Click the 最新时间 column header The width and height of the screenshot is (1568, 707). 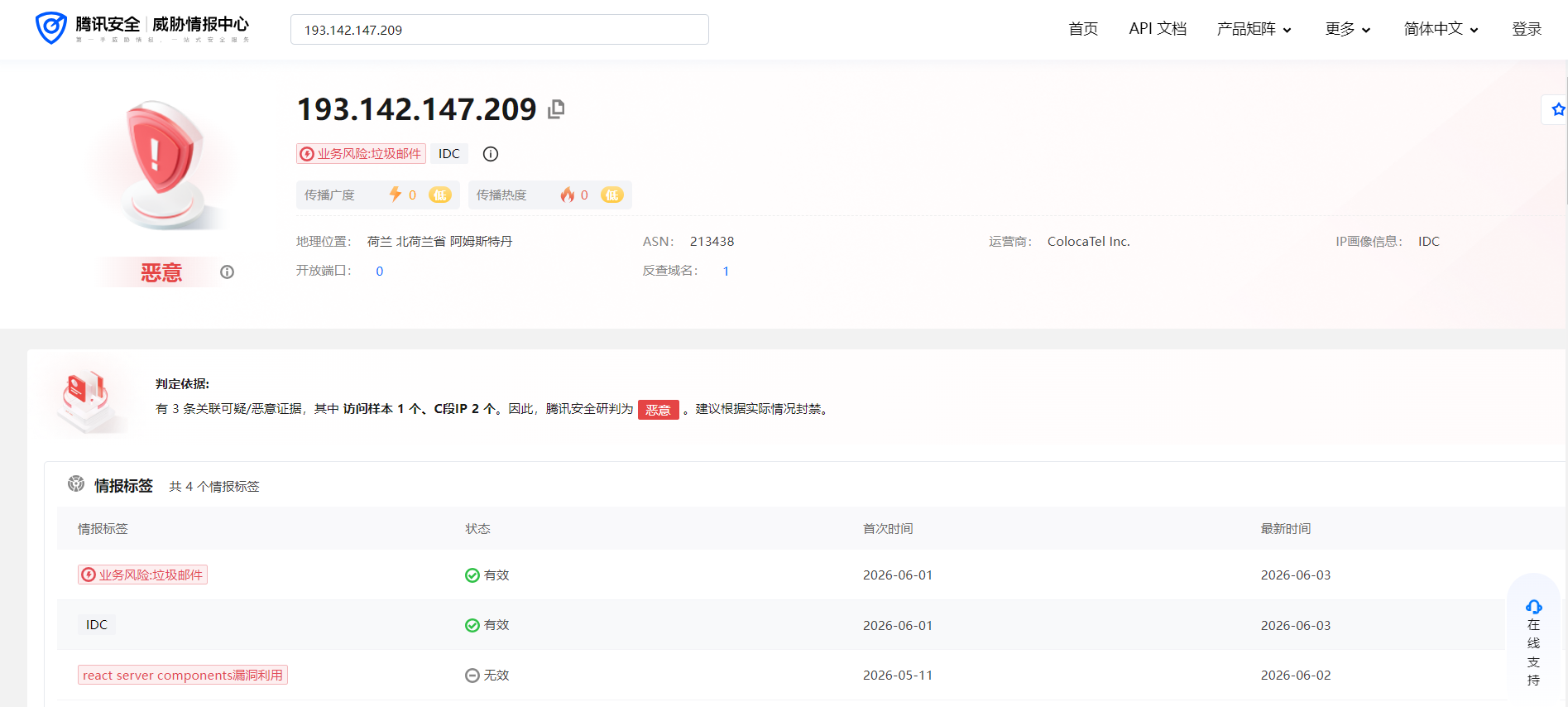(x=1286, y=529)
